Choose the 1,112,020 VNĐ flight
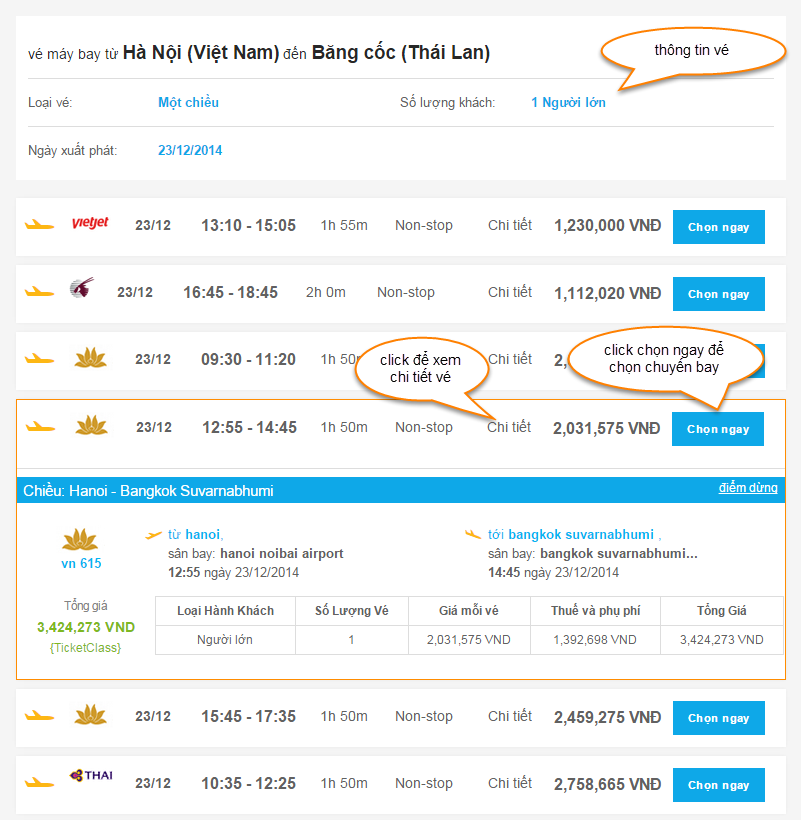The width and height of the screenshot is (801, 820). [718, 294]
